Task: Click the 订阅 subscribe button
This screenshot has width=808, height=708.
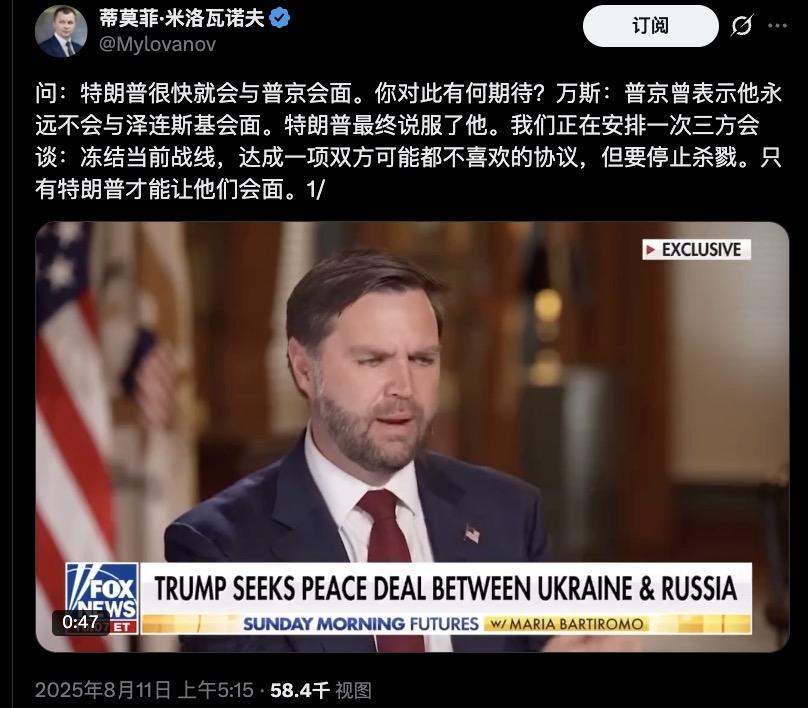Action: pyautogui.click(x=650, y=26)
